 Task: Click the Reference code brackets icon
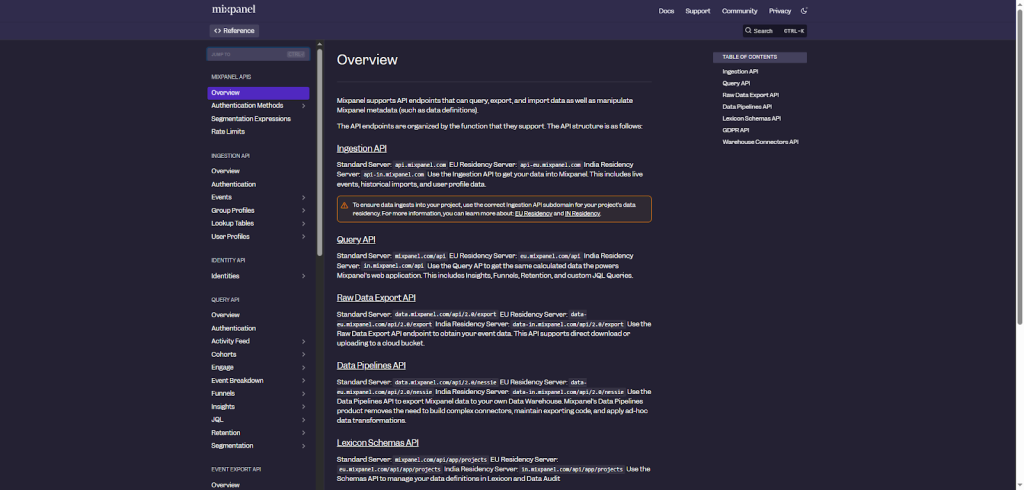pos(217,31)
